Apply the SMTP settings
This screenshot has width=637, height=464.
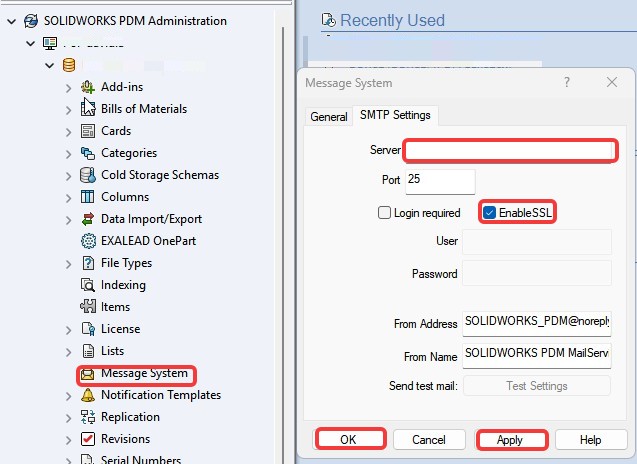coord(511,440)
